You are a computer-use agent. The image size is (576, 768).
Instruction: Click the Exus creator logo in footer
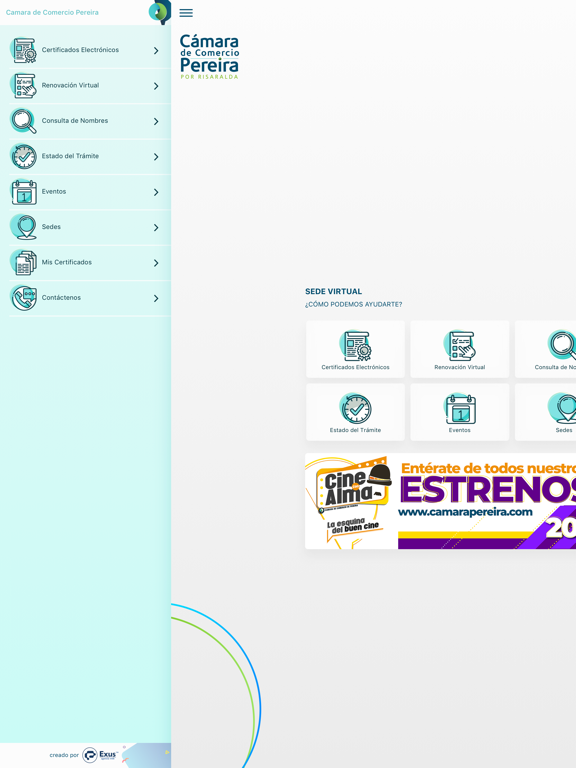(100, 755)
